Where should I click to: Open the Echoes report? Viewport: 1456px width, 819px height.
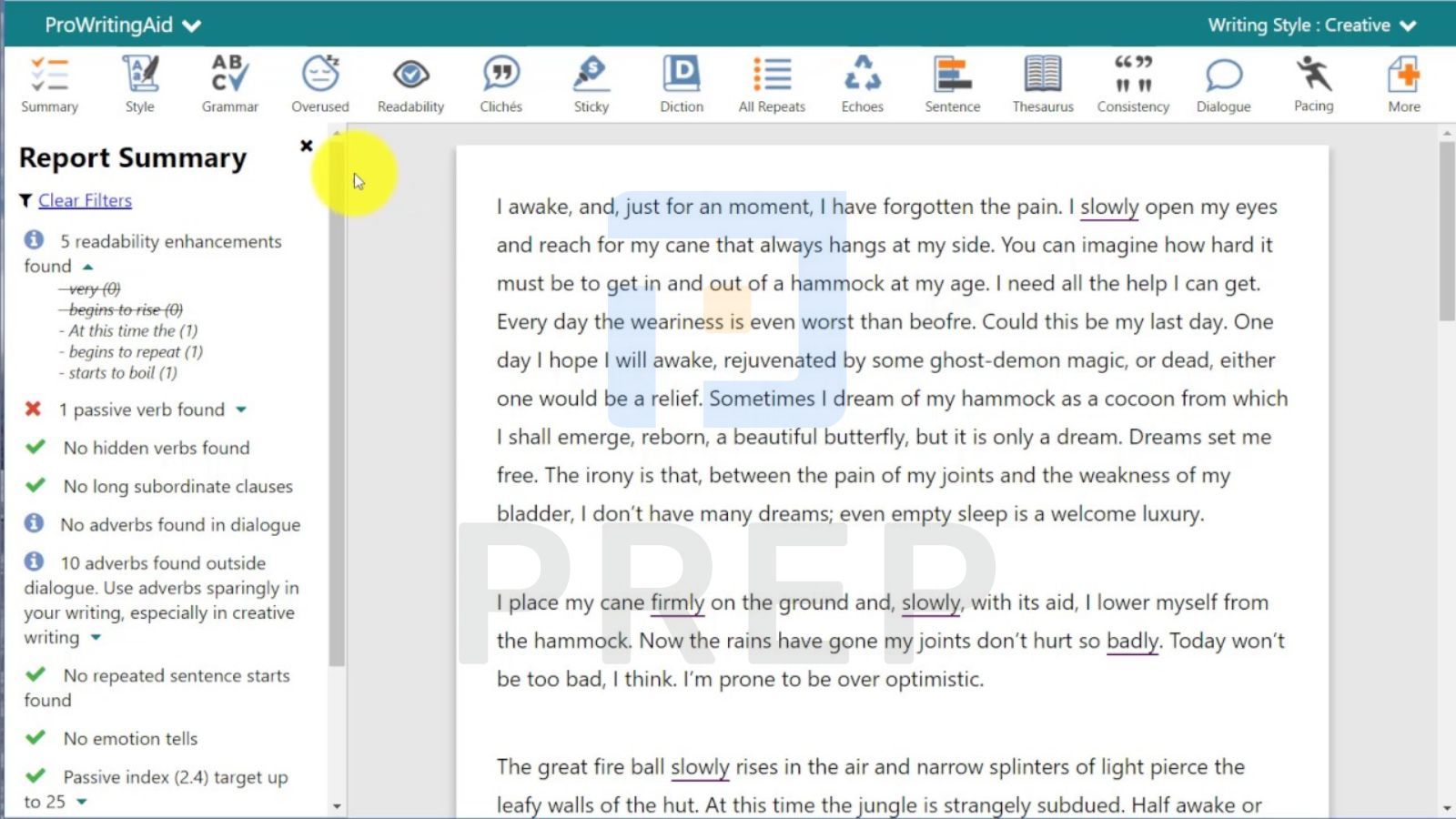tap(862, 82)
